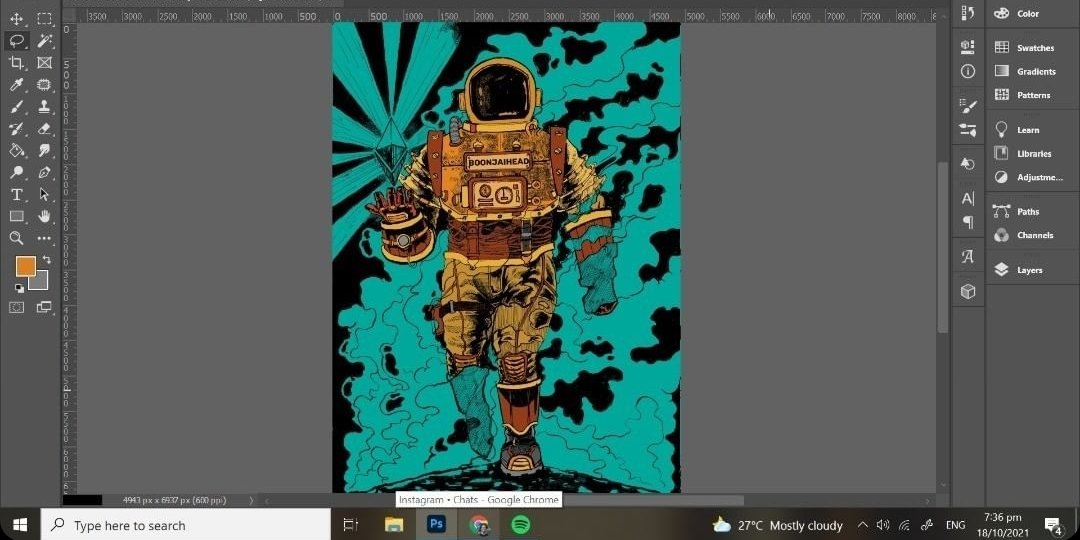The image size is (1080, 540).
Task: Open the Brush Settings panel icon
Action: click(x=968, y=105)
